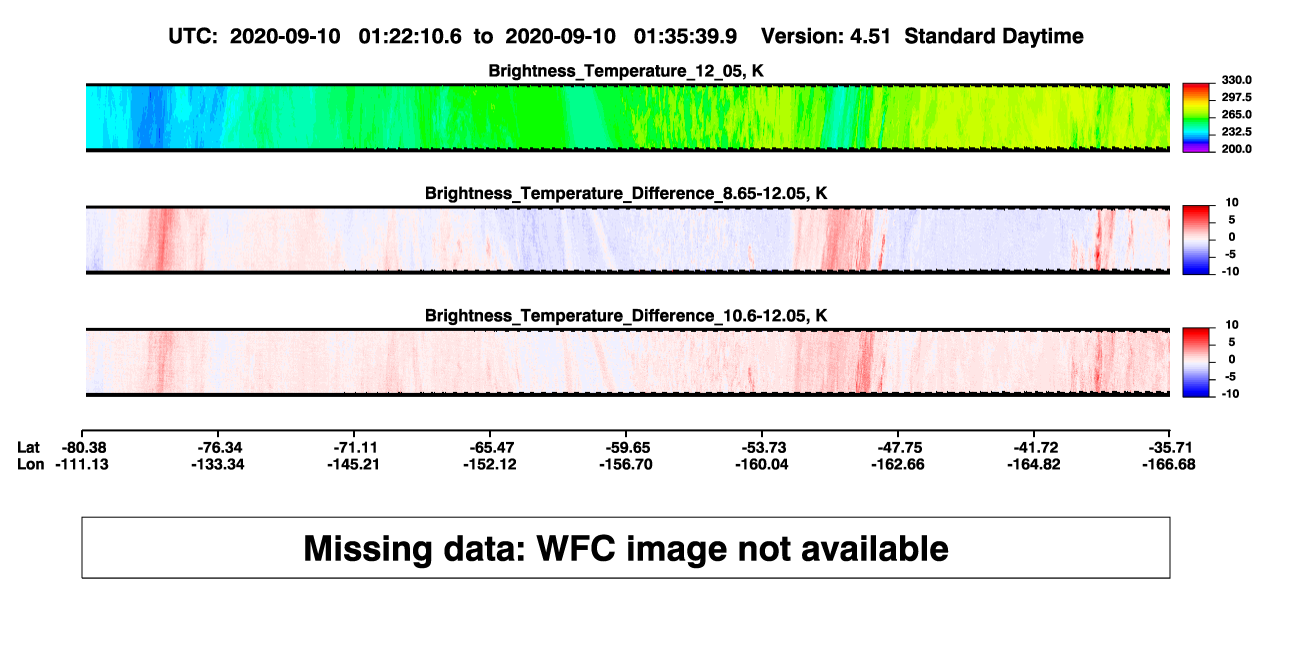Click latitude value -71.11
The width and height of the screenshot is (1300, 667).
(356, 447)
